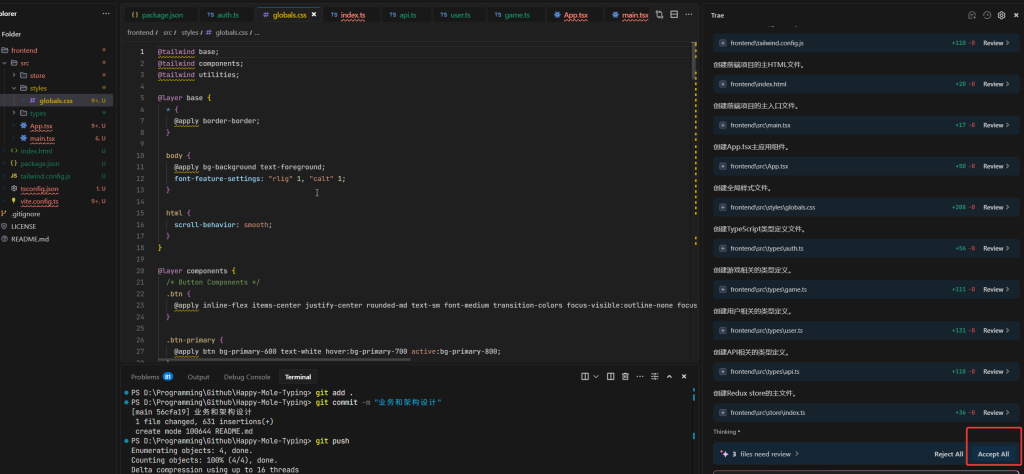Expand the files need review list
The width and height of the screenshot is (1024, 474).
point(797,454)
